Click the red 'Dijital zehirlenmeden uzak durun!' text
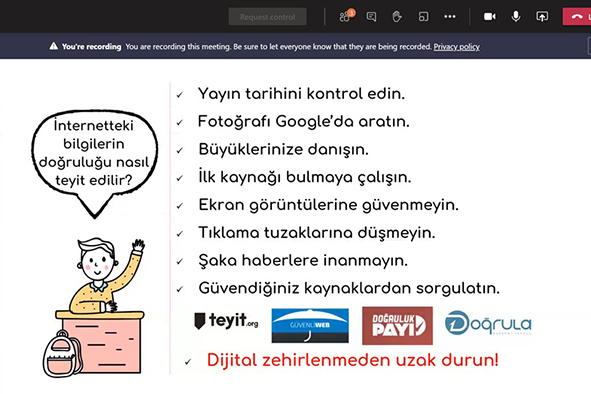This screenshot has height=394, width=591. (x=352, y=360)
